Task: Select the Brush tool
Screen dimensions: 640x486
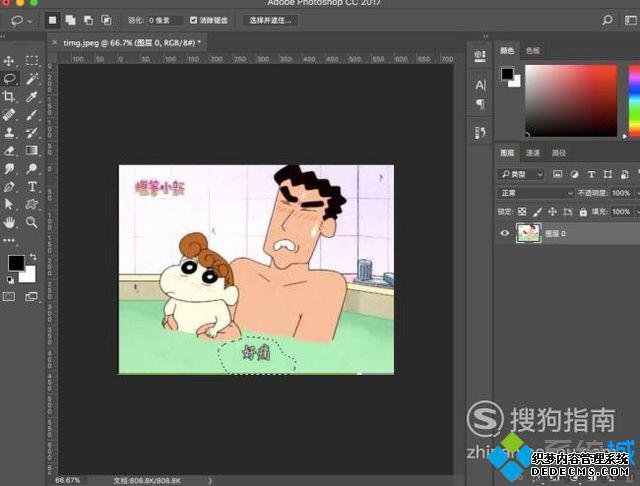Action: click(32, 115)
